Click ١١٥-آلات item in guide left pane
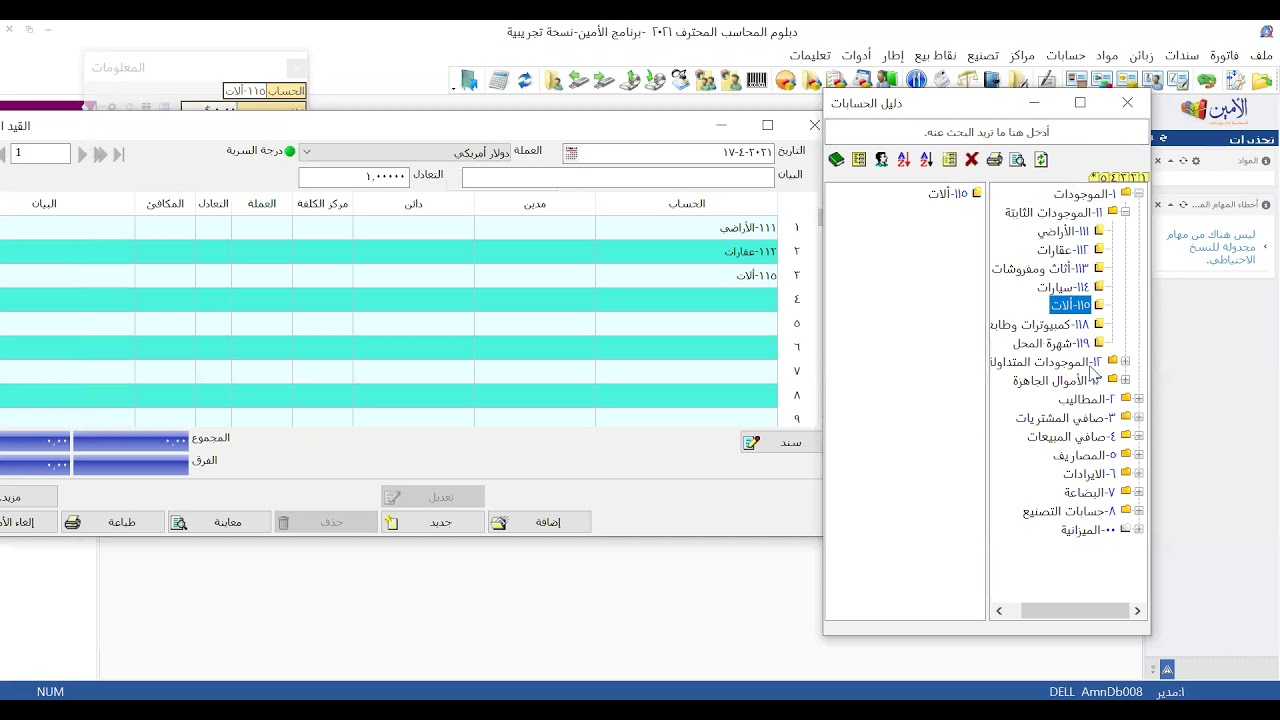Viewport: 1280px width, 720px height. point(948,193)
